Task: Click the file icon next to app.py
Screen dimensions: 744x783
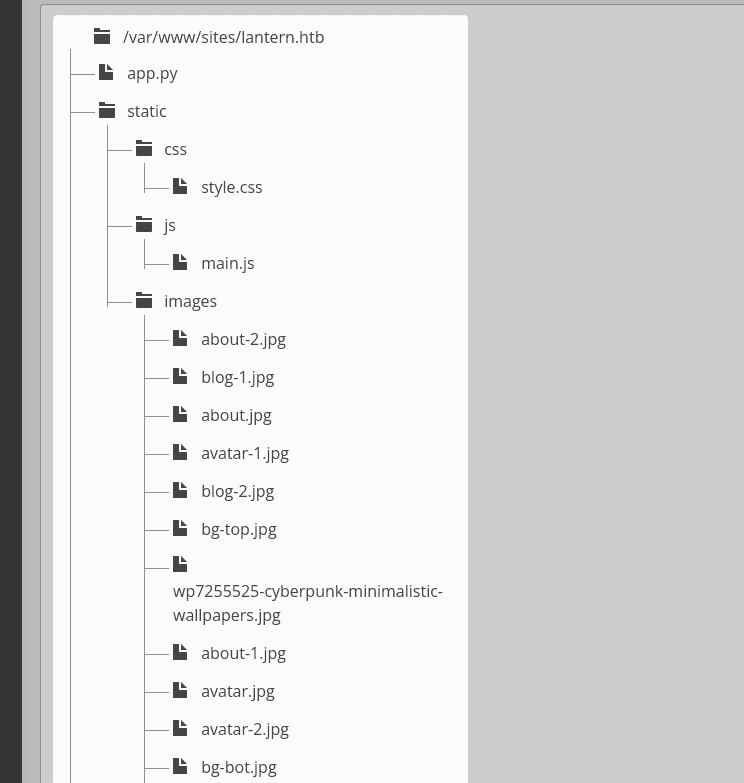Action: (x=106, y=72)
